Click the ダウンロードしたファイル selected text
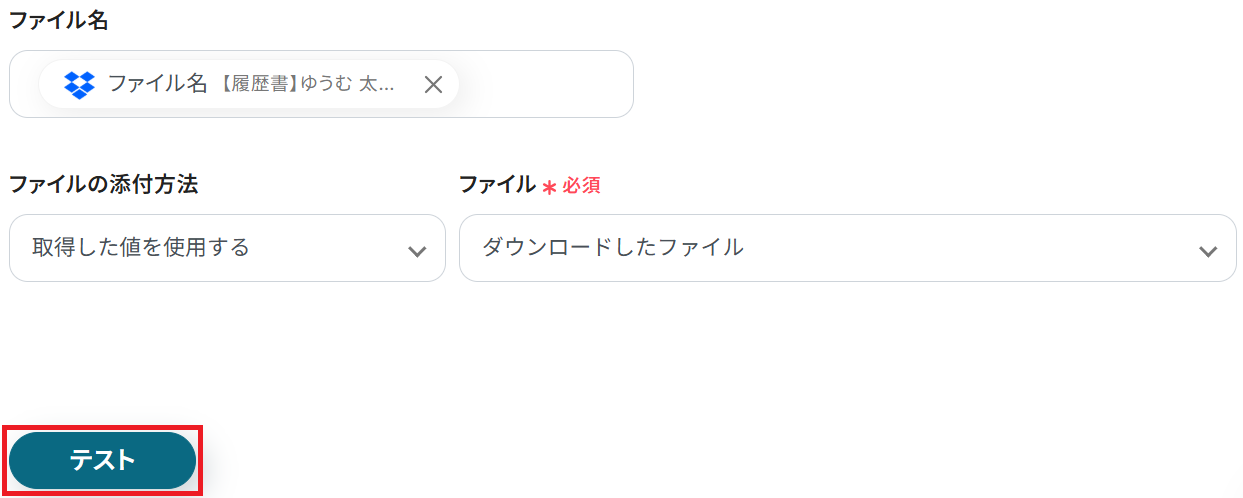 point(613,247)
